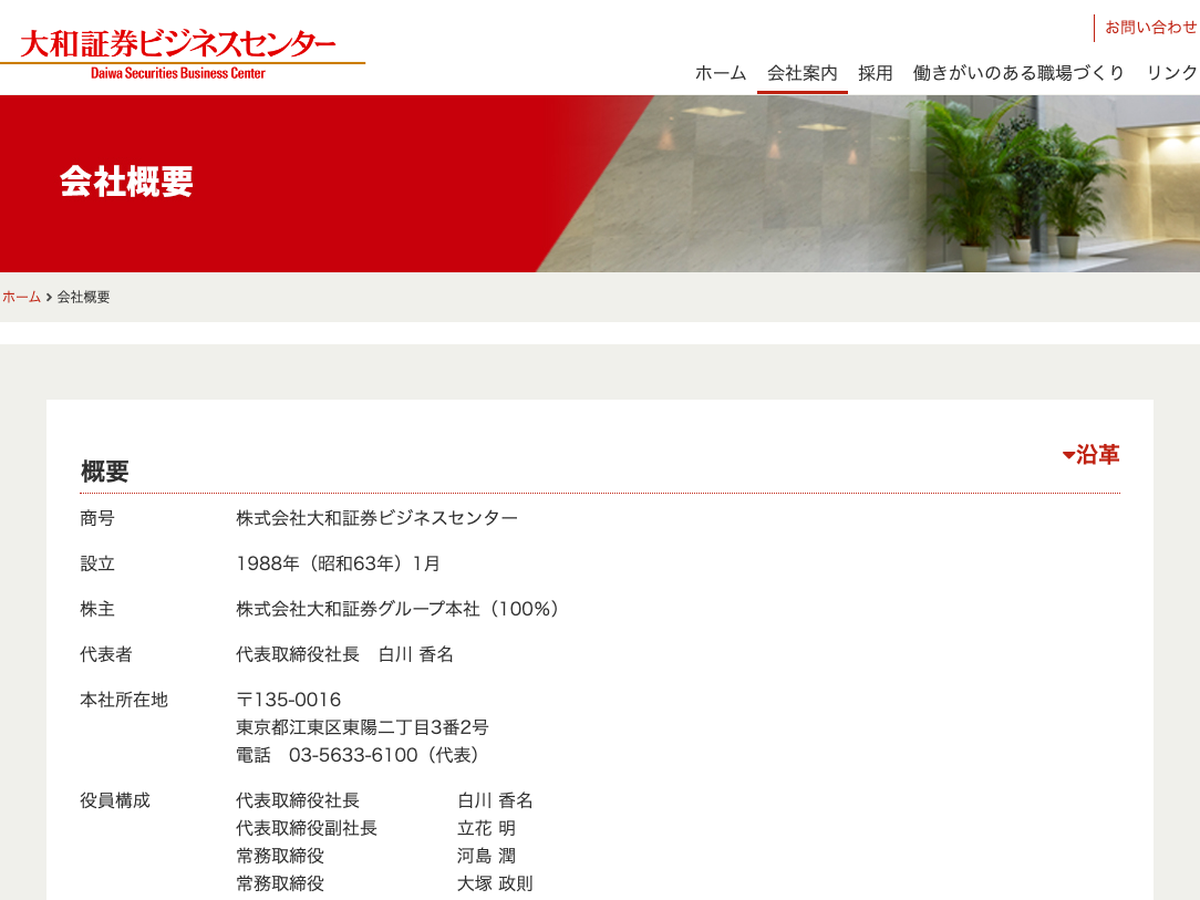Screen dimensions: 1200x900
Task: Click the breadcrumb chevron separator
Action: tap(49, 297)
